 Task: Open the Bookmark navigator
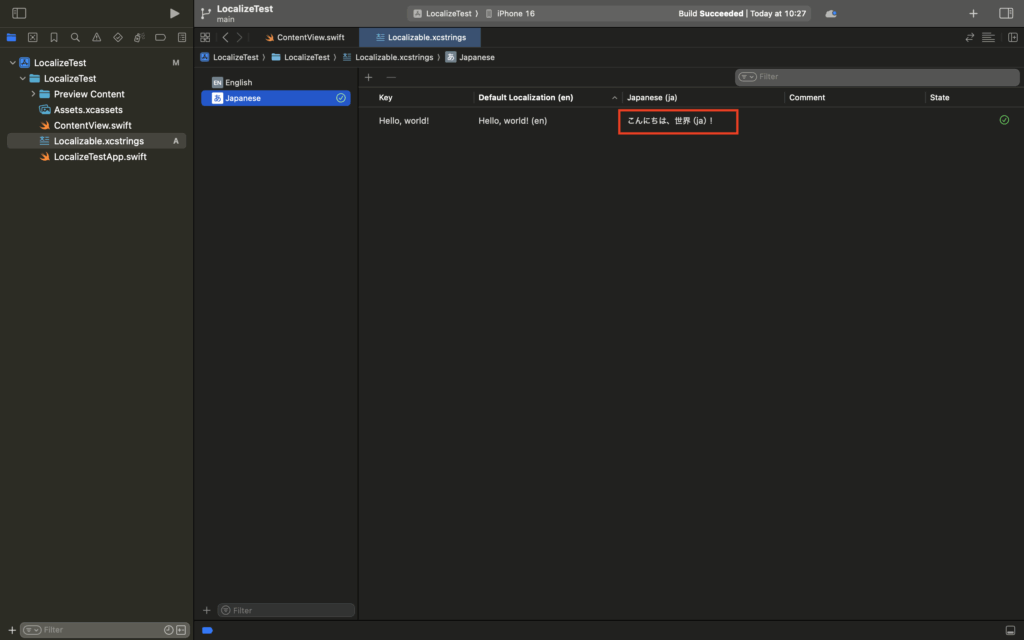pyautogui.click(x=54, y=37)
